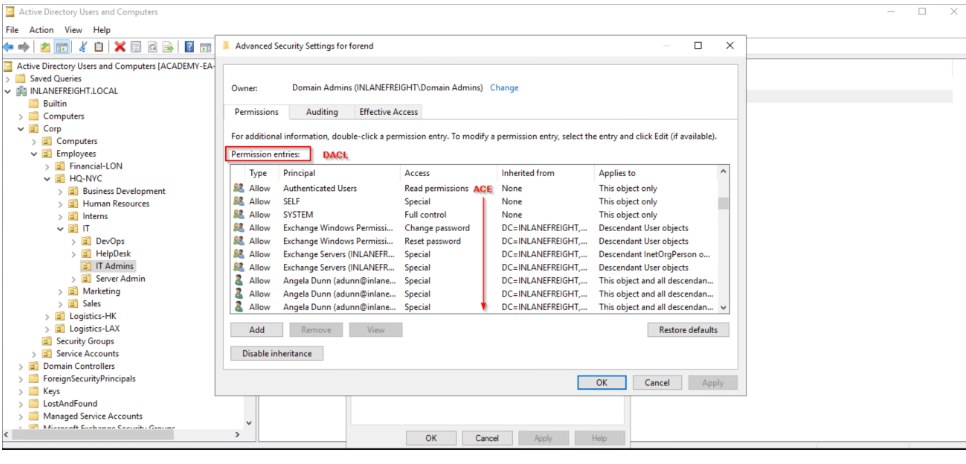Expand the Domain Controllers node
The height and width of the screenshot is (464, 966).
20,367
